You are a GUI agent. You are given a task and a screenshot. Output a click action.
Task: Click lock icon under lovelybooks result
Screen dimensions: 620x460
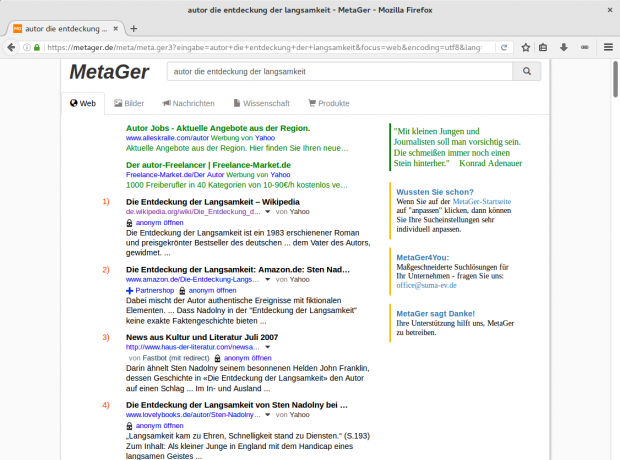[129, 426]
